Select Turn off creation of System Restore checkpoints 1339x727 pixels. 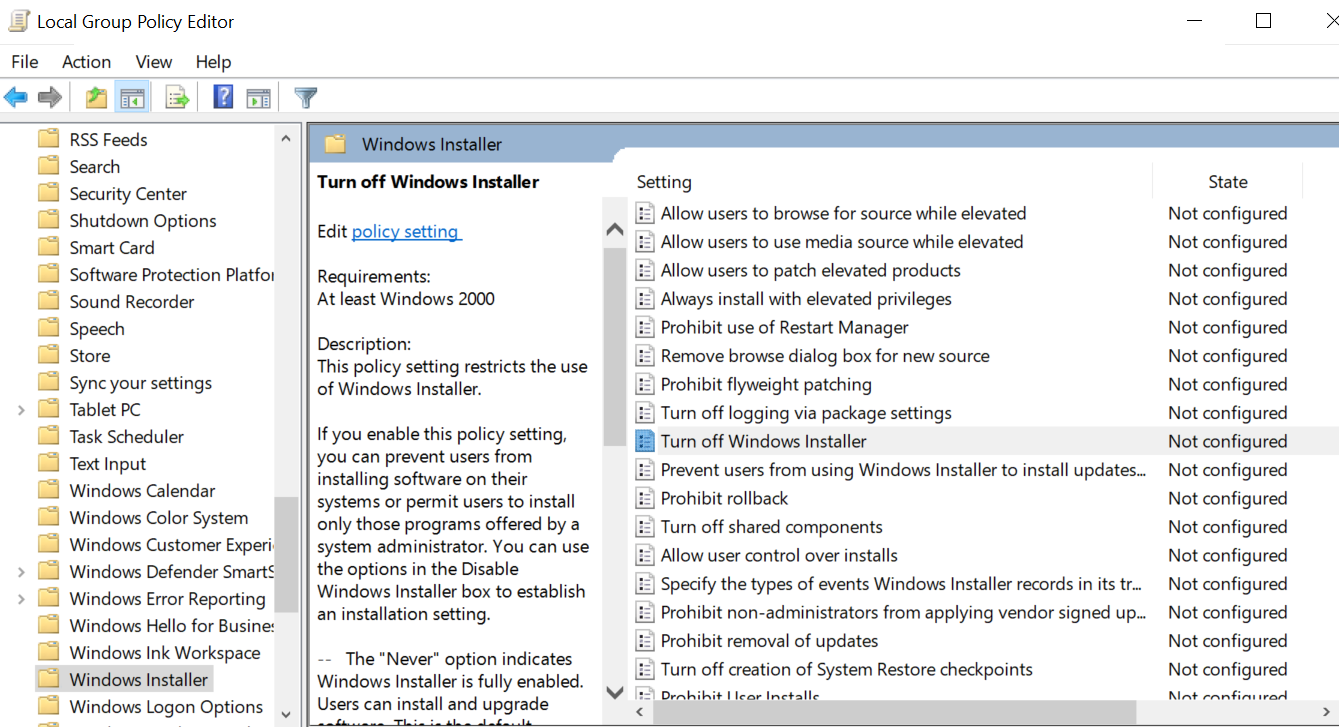point(847,669)
